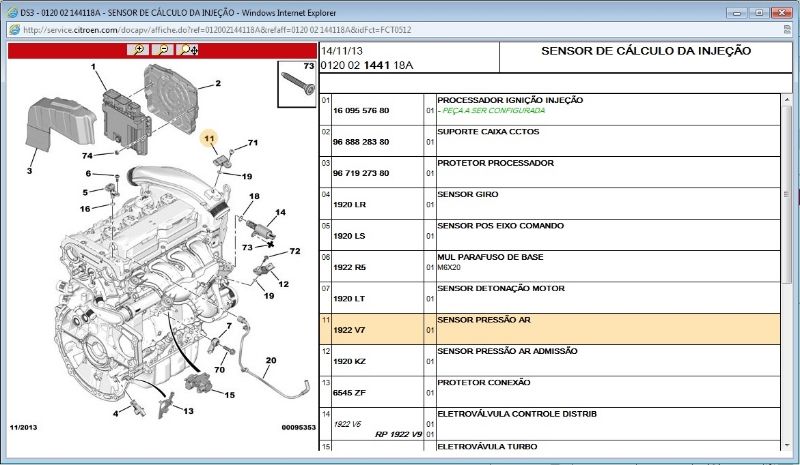Click part number 96 719 273 80
800x465 pixels.
[361, 173]
